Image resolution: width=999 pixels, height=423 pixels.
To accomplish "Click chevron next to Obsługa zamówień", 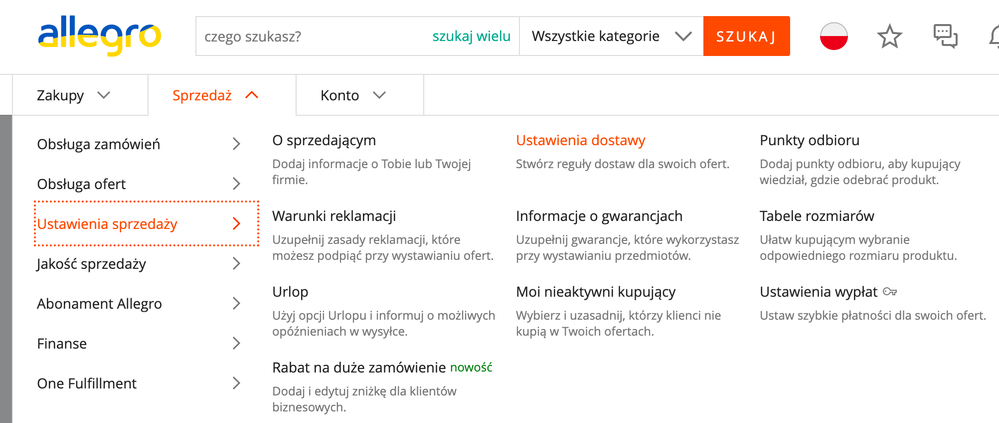I will click(x=236, y=144).
